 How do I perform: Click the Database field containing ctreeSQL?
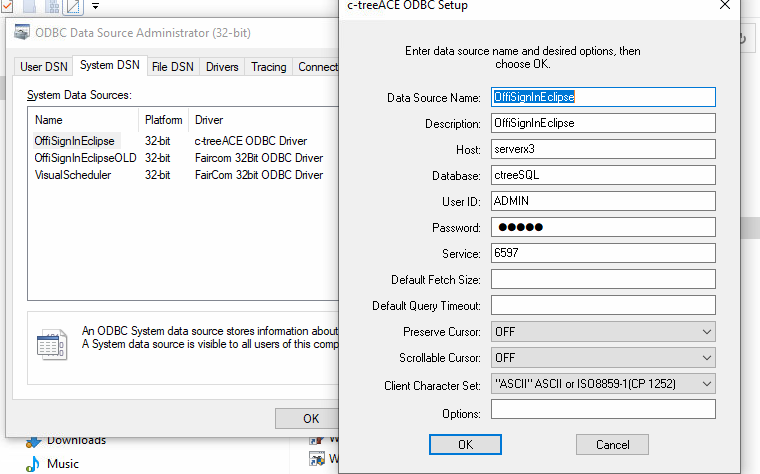[x=603, y=175]
